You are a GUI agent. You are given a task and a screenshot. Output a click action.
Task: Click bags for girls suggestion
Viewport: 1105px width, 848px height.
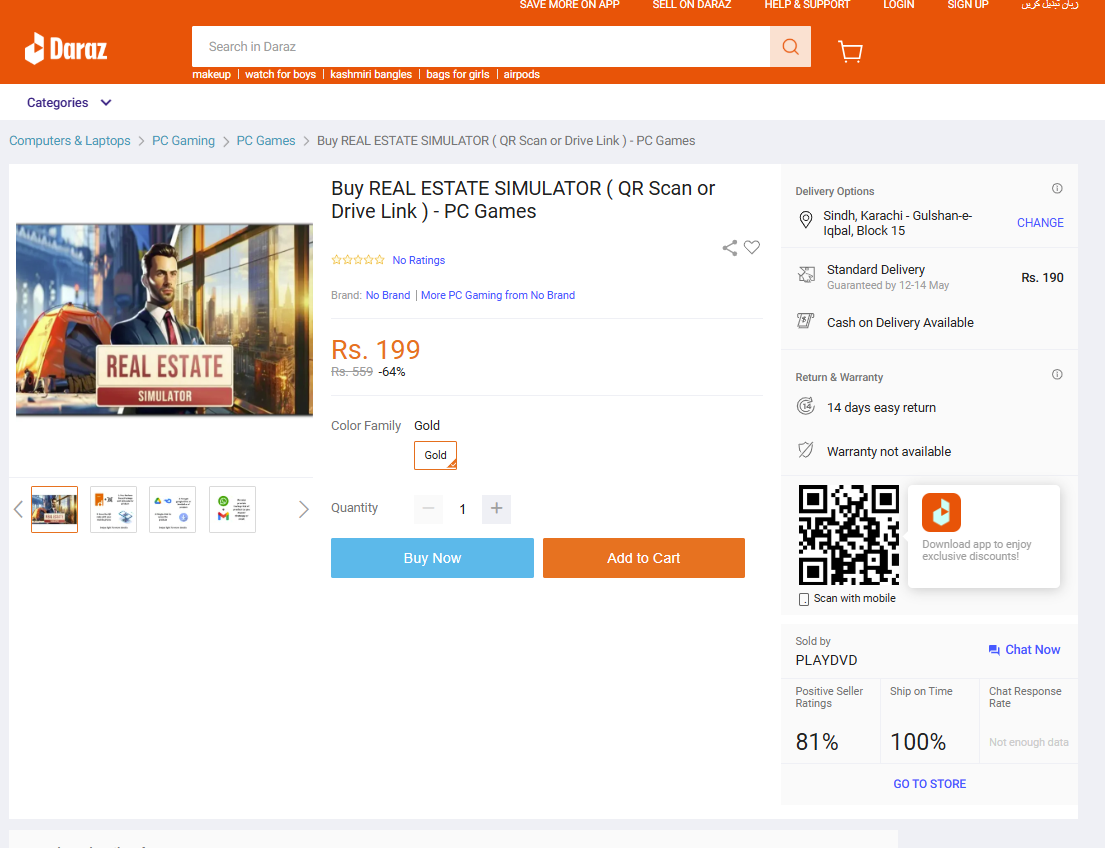[457, 75]
